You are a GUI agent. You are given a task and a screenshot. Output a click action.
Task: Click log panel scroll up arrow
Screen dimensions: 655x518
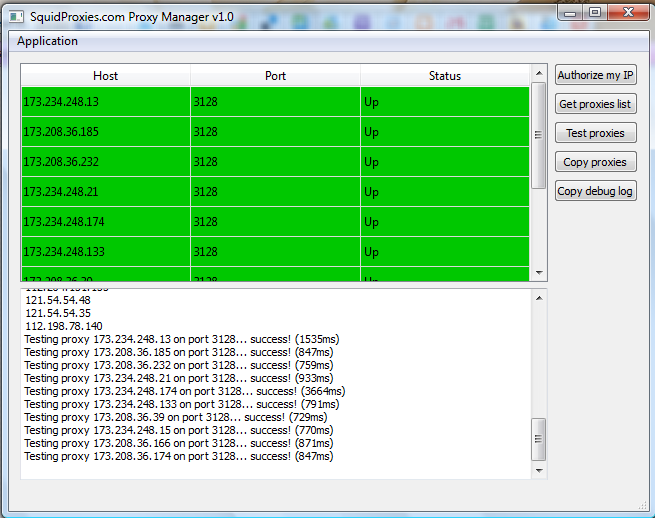(x=539, y=298)
